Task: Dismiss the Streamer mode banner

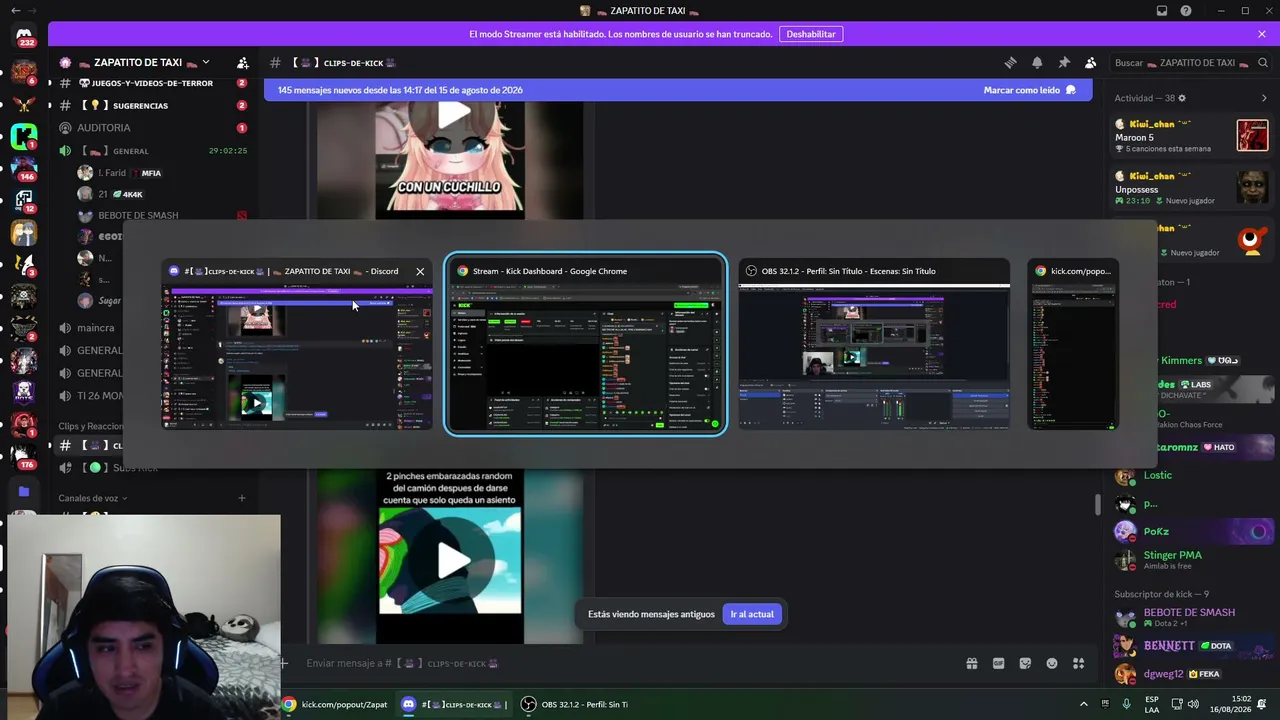Action: 1262,34
